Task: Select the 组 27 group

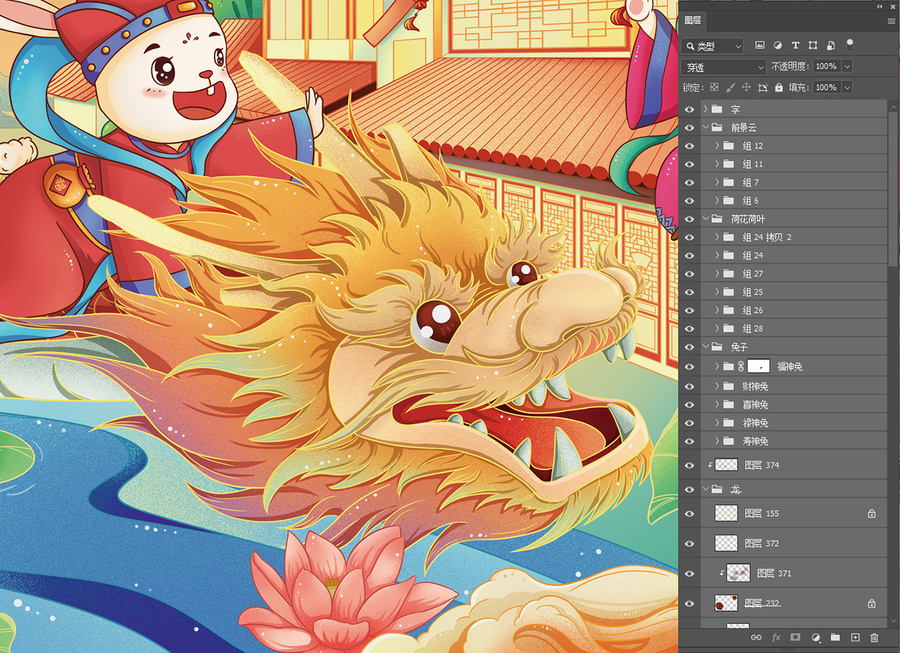Action: tap(794, 274)
